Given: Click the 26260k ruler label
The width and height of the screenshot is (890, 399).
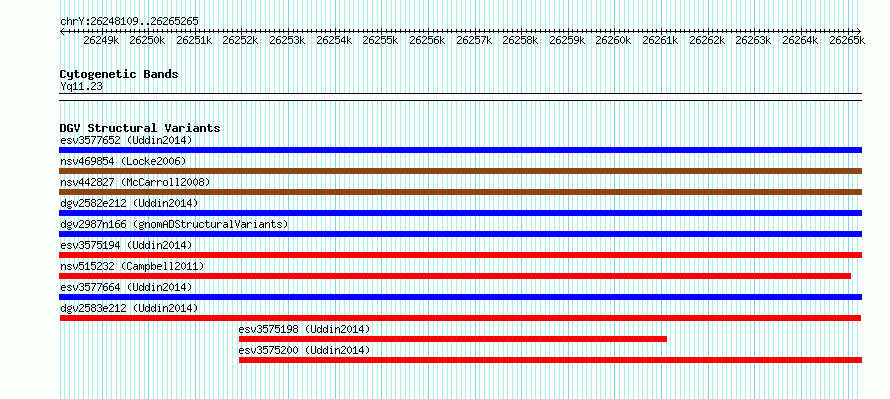Looking at the screenshot, I should coord(613,40).
